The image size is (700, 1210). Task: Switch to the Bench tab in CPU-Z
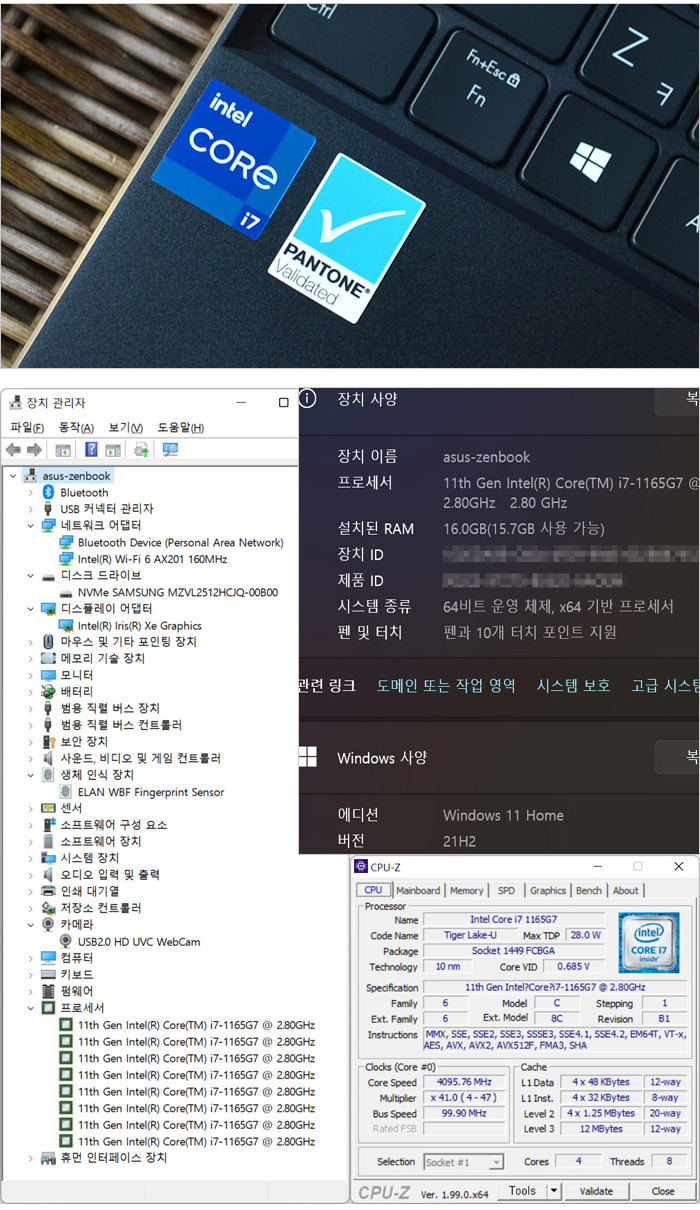coord(589,890)
